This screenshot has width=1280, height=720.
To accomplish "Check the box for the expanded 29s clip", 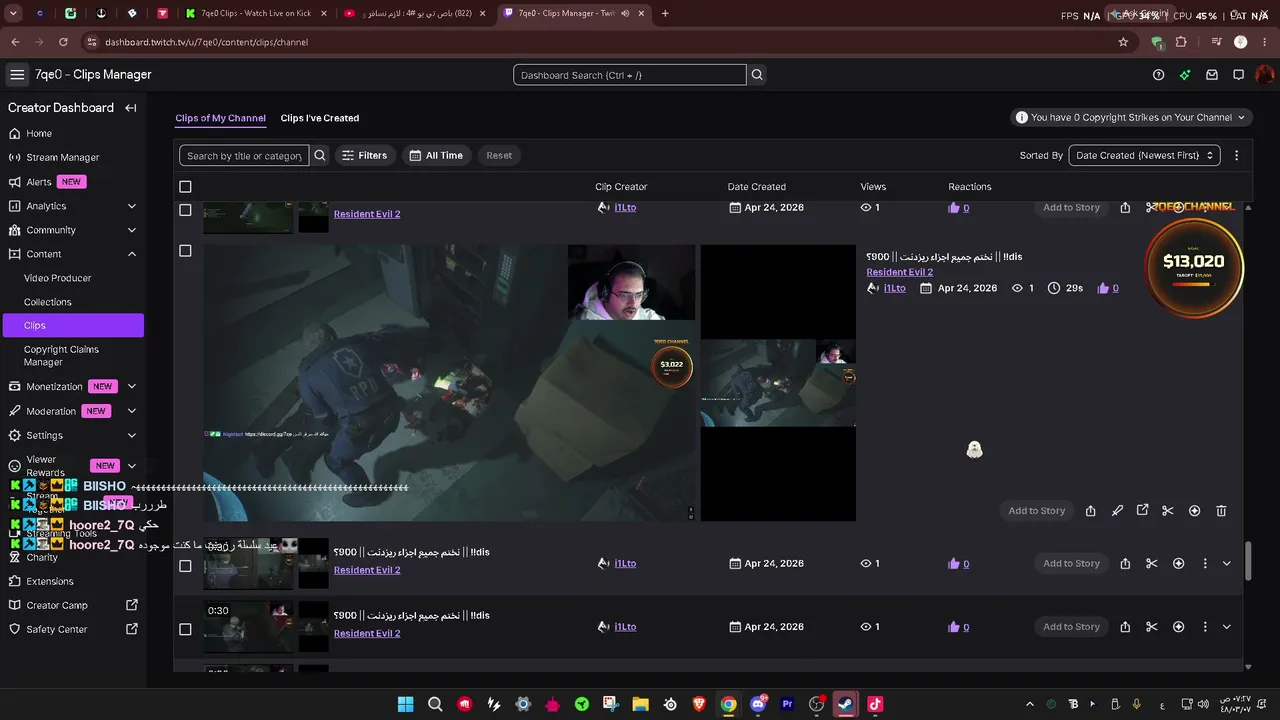I will pyautogui.click(x=185, y=251).
